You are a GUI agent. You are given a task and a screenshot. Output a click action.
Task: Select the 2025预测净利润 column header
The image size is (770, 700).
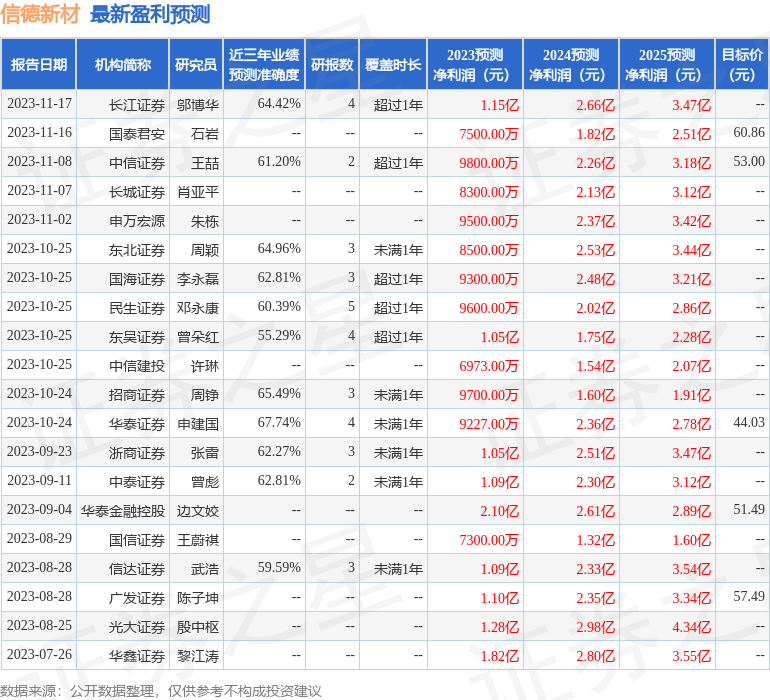pyautogui.click(x=667, y=64)
